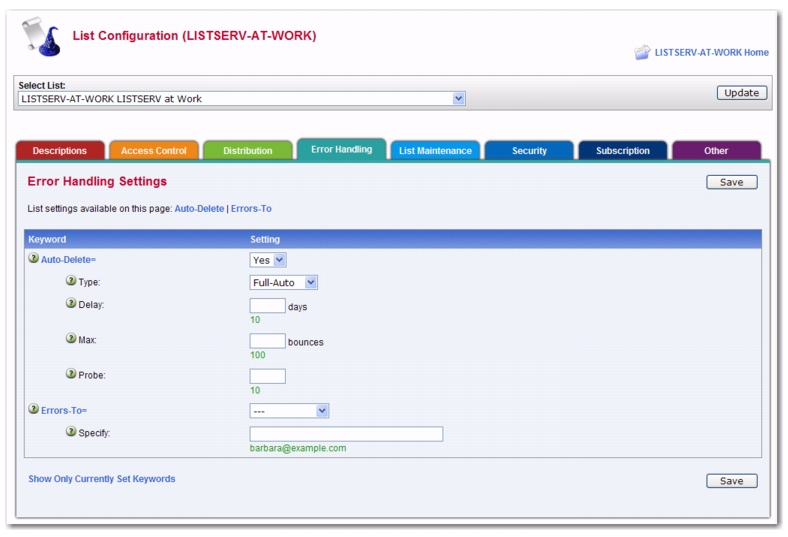This screenshot has height=537, width=788.
Task: Click the Update button
Action: [x=742, y=92]
